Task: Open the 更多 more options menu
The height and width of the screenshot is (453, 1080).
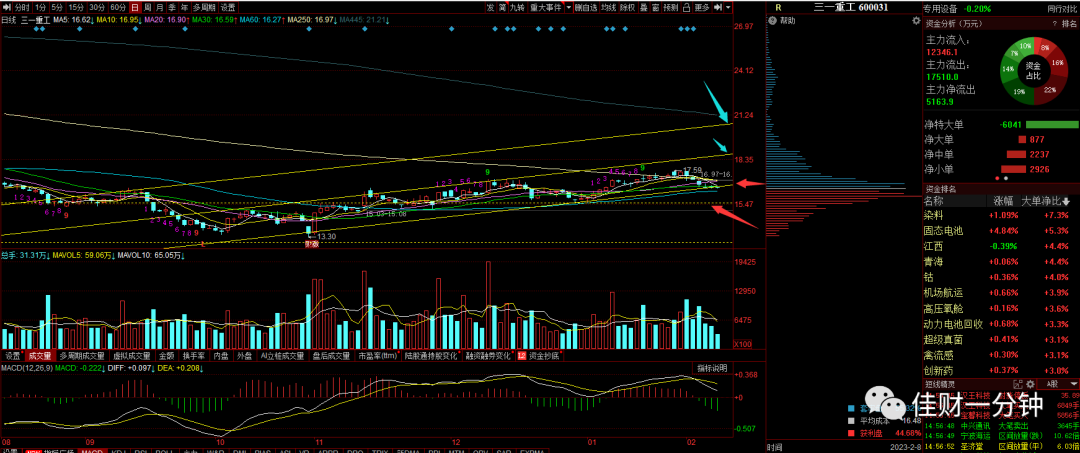Action: pyautogui.click(x=702, y=8)
